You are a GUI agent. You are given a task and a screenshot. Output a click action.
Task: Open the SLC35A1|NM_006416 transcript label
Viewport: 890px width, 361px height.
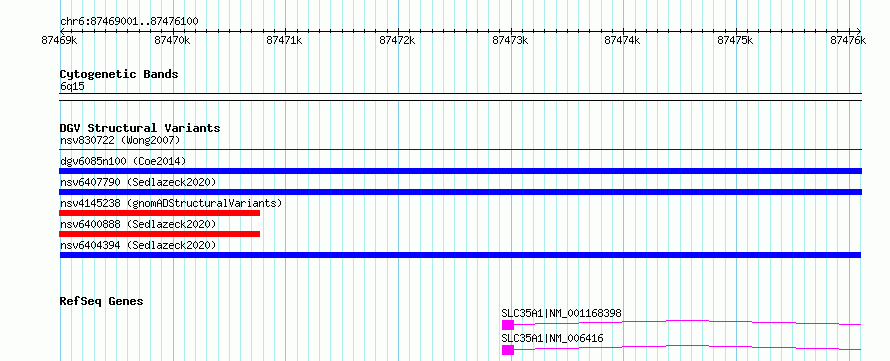tap(552, 338)
